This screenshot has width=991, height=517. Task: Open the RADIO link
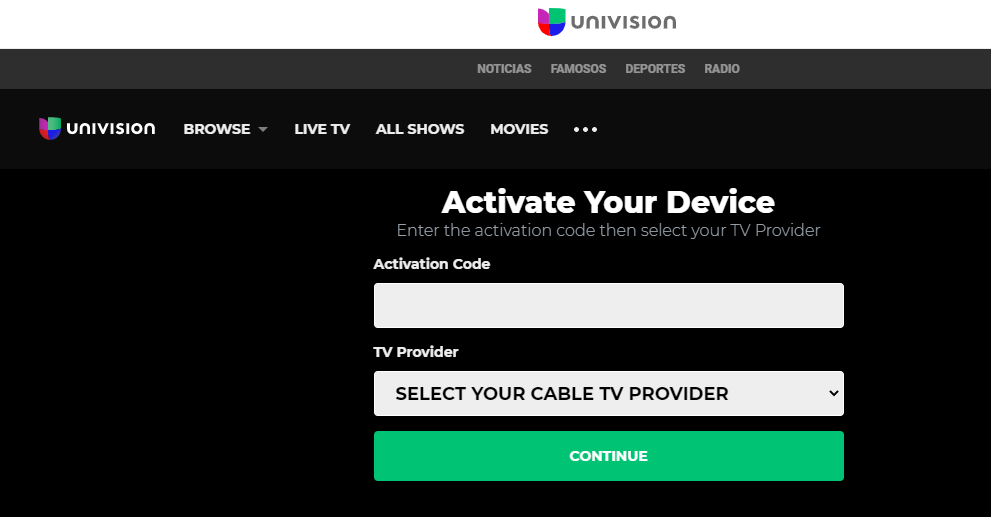pos(722,69)
